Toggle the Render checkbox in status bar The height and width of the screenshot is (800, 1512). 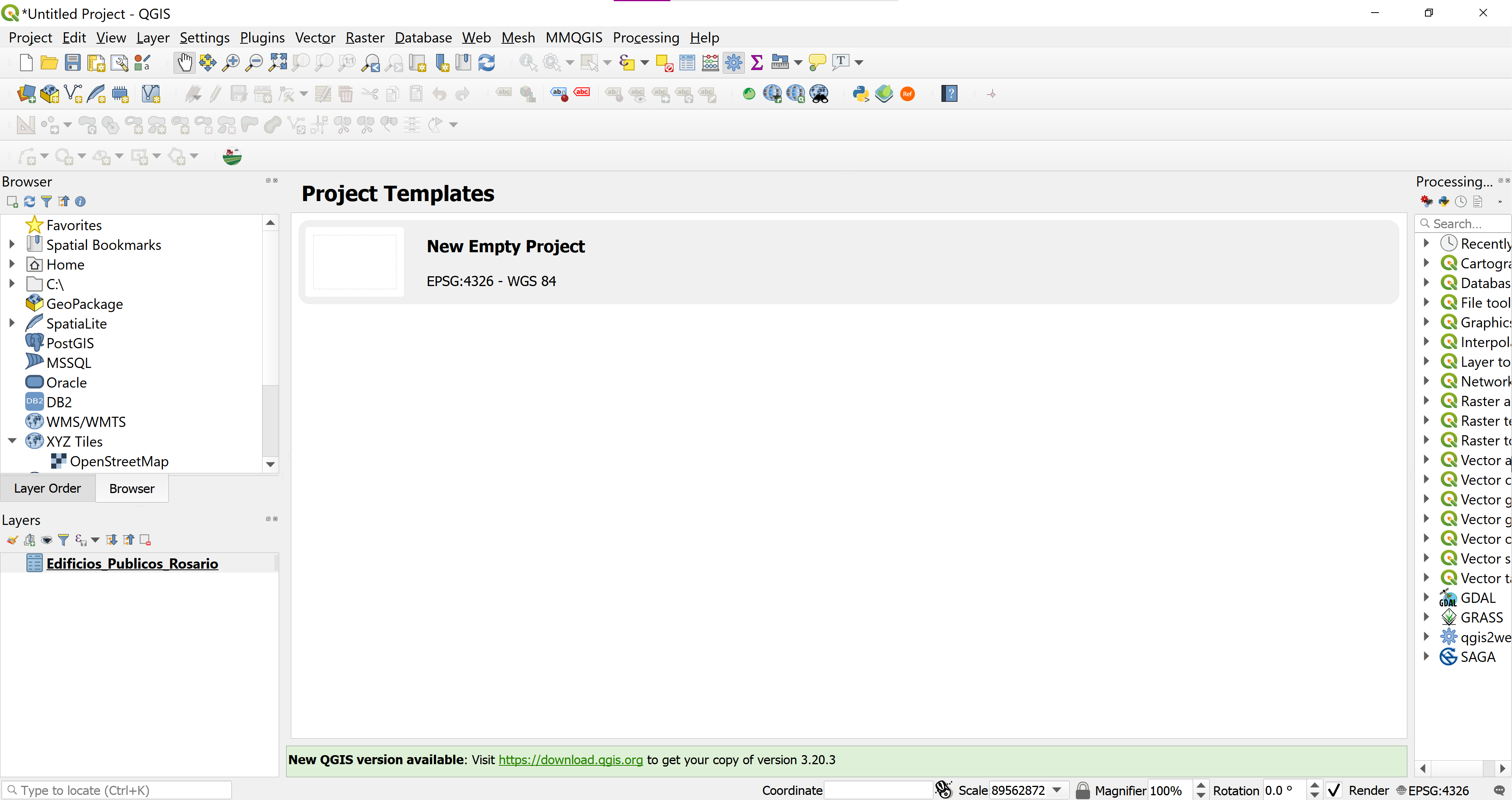[1334, 790]
